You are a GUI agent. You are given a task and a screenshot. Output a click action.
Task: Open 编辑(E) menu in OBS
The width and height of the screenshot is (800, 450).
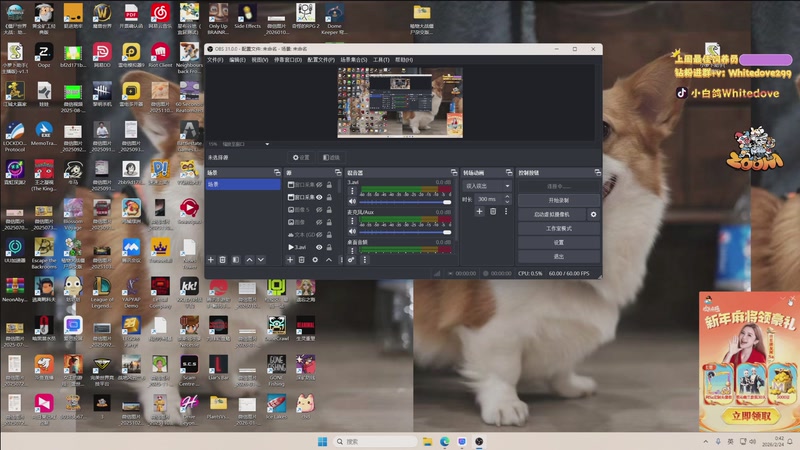tap(237, 60)
